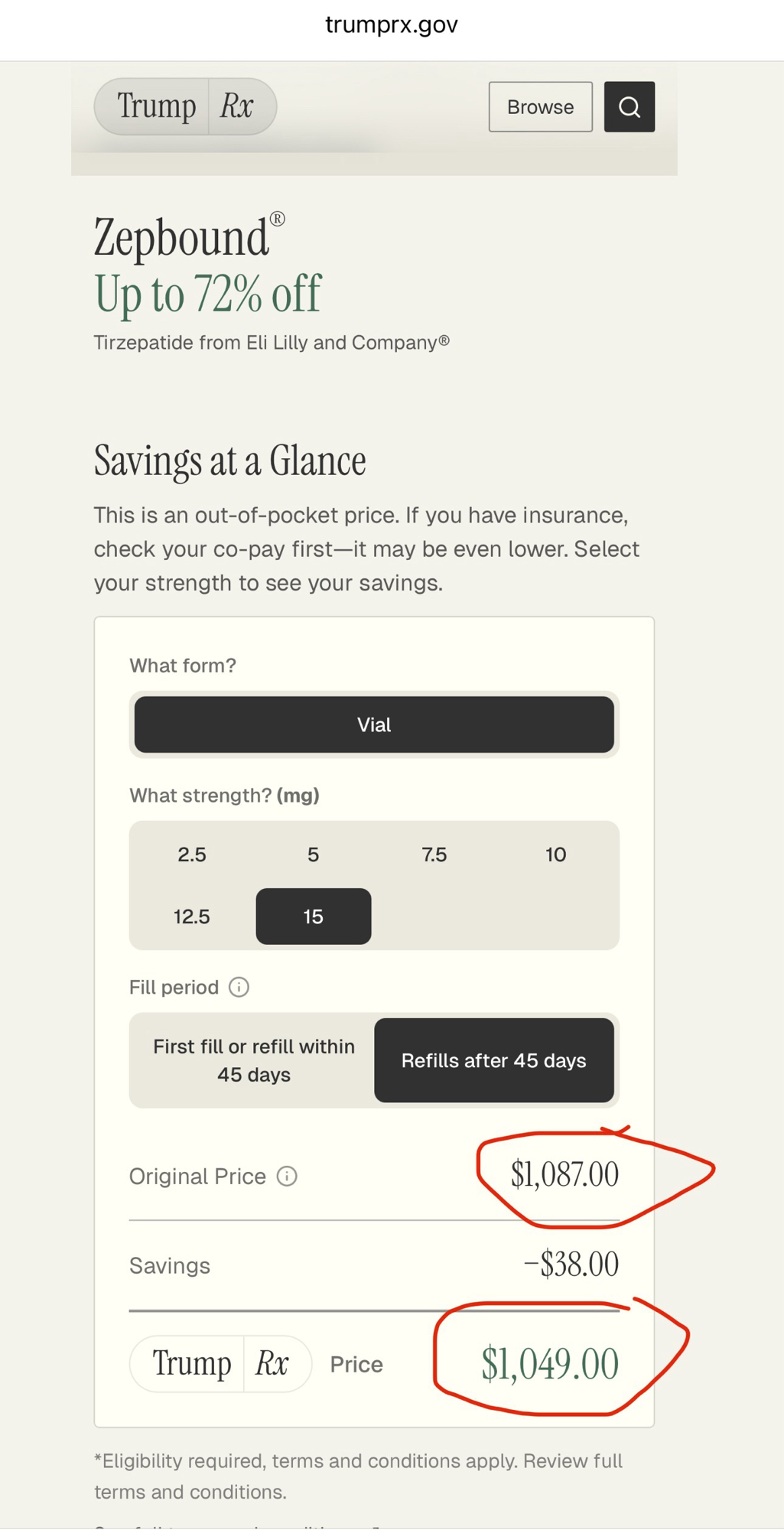This screenshot has height=1530, width=784.
Task: Click the Original Price info icon
Action: pyautogui.click(x=287, y=1176)
